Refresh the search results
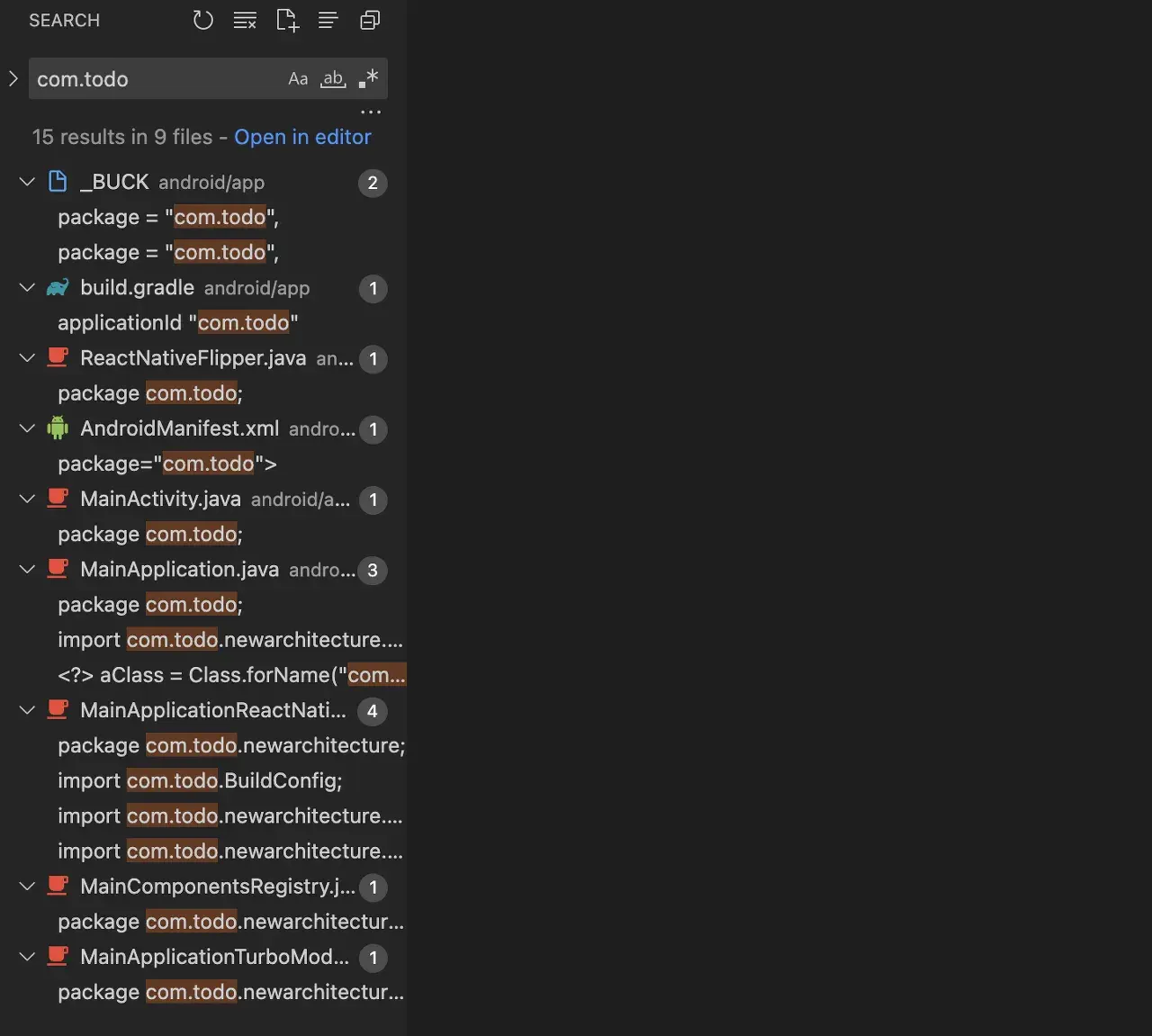 pos(203,20)
